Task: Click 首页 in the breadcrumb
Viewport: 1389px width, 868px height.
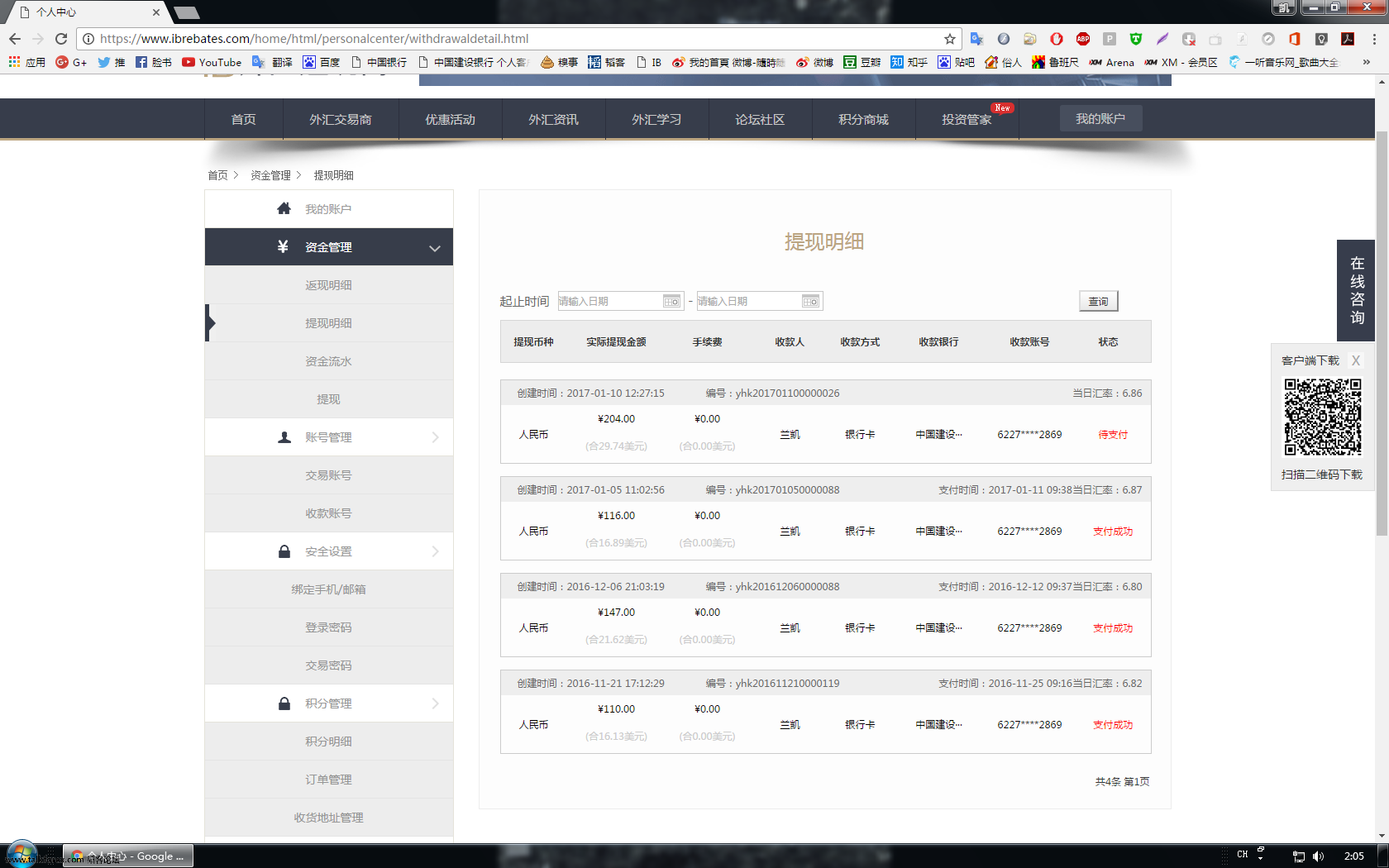Action: (217, 175)
